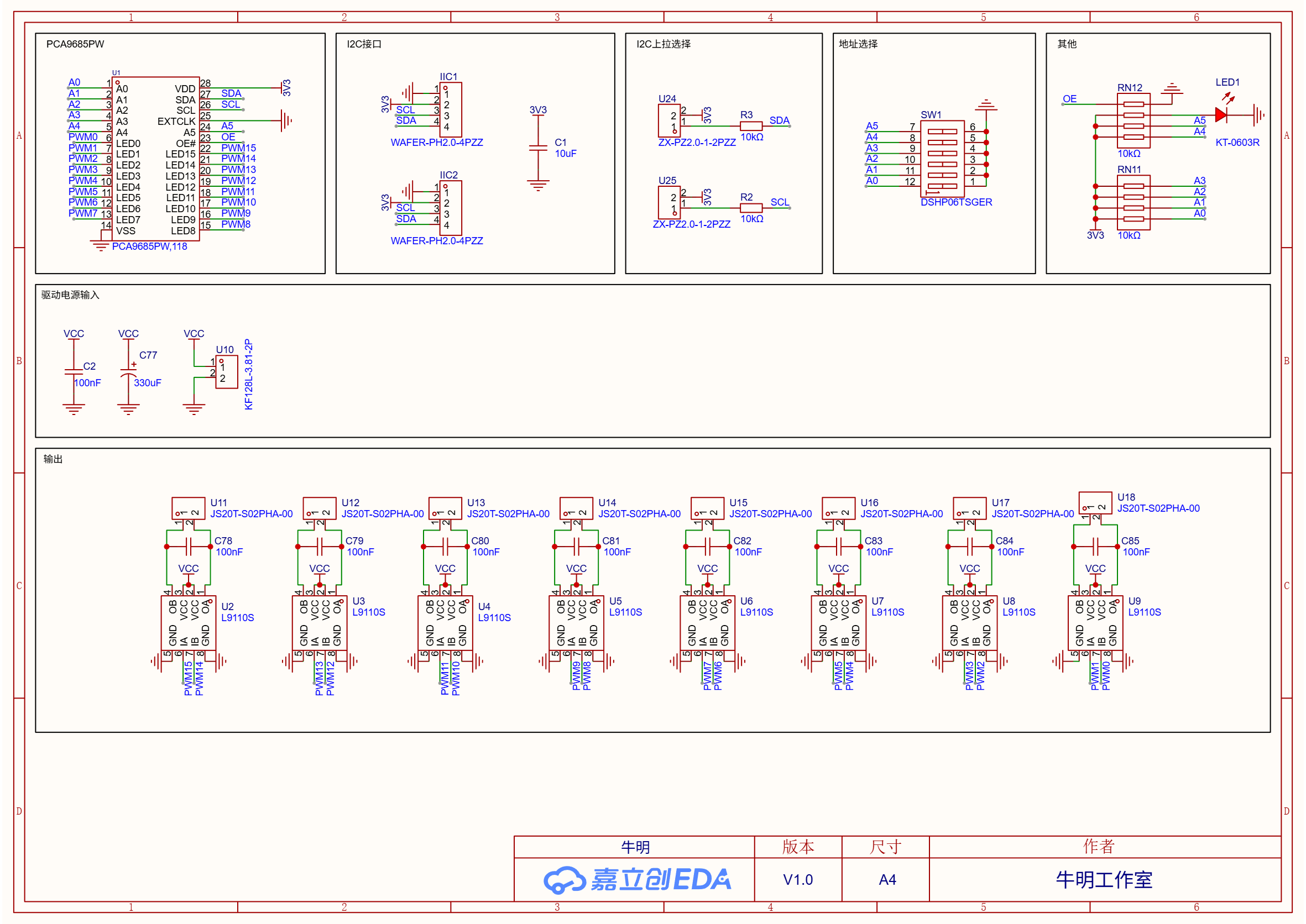
Task: Select the U14 two-pin output connector
Action: (576, 508)
